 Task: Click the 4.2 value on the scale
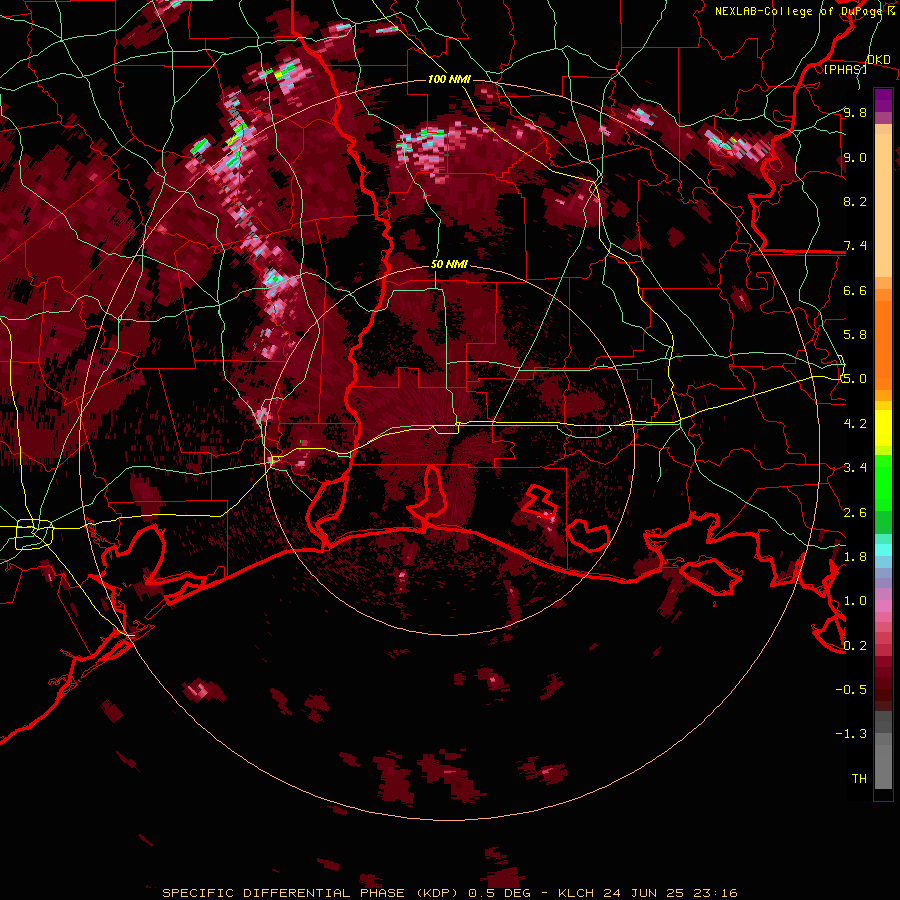click(855, 424)
